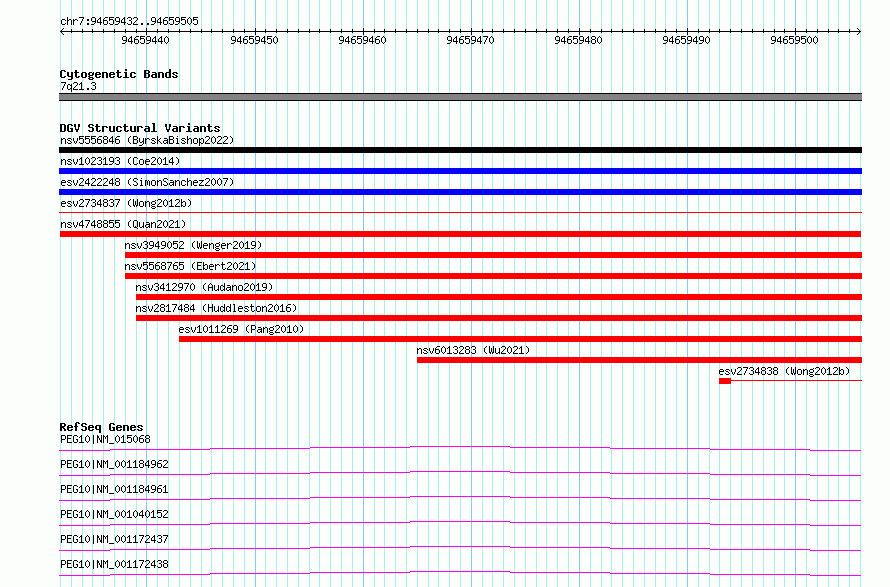Viewport: 890px width, 587px height.
Task: Click the red nsv3412970 variant bar
Action: pos(499,297)
